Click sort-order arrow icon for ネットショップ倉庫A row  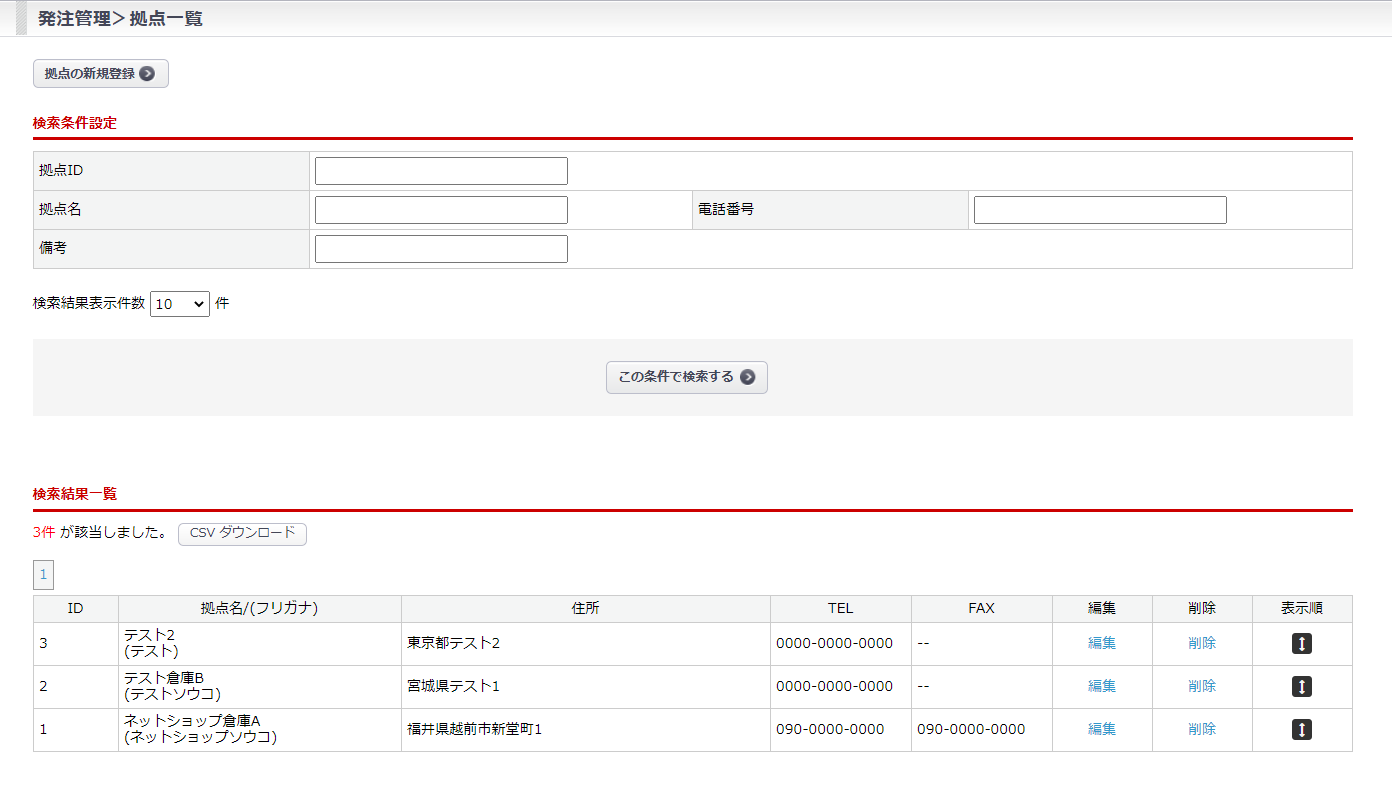tap(1301, 730)
